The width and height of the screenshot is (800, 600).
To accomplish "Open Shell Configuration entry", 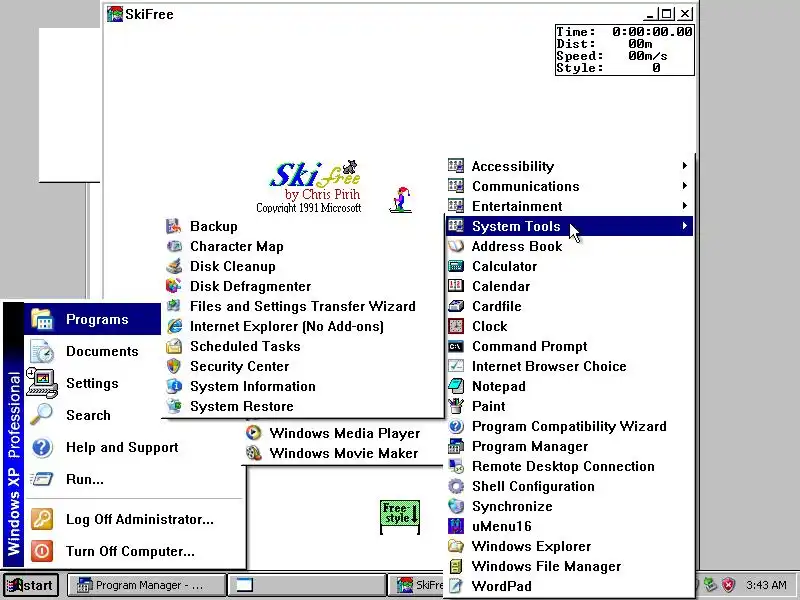I will [569, 486].
